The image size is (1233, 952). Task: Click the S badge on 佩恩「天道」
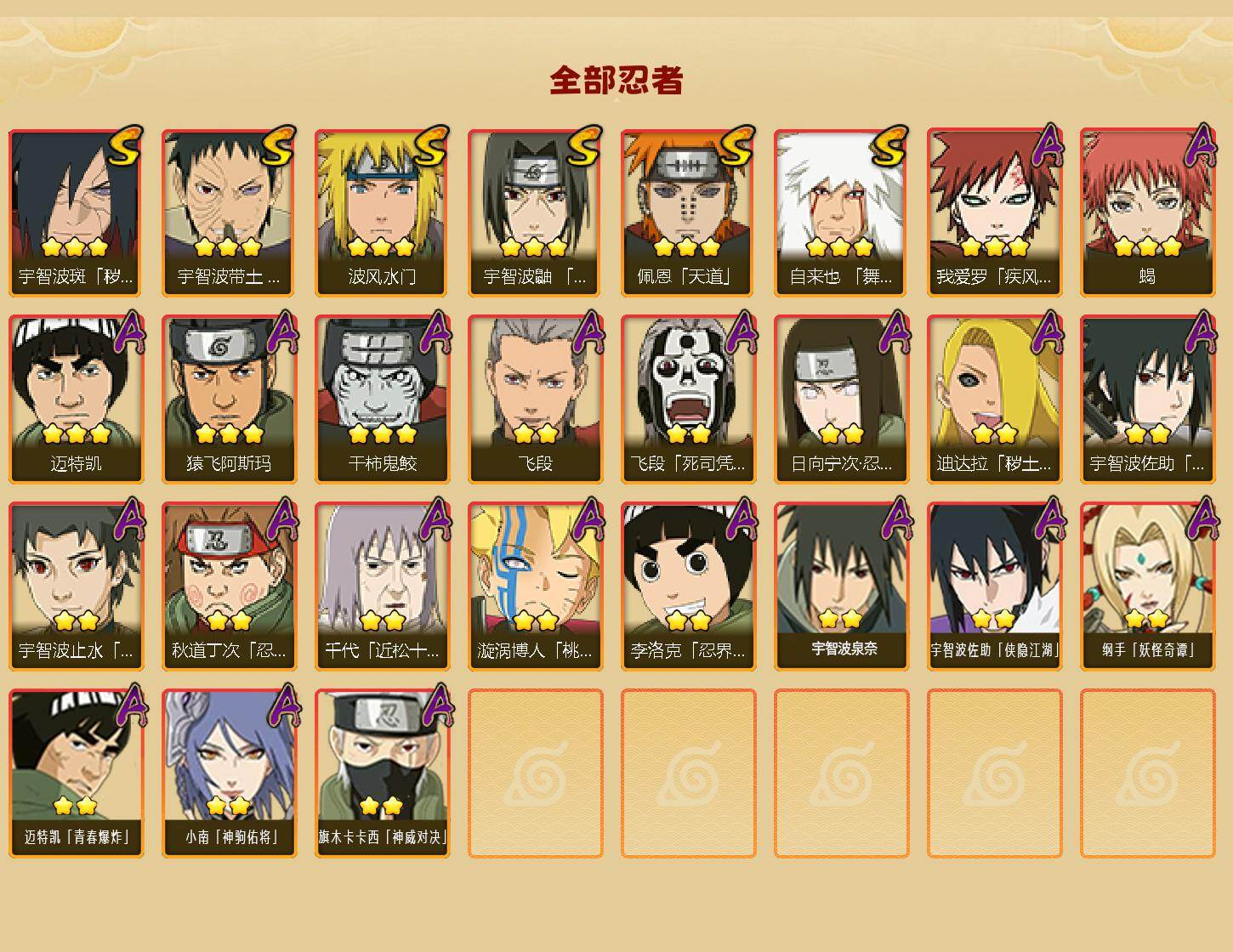pos(736,145)
